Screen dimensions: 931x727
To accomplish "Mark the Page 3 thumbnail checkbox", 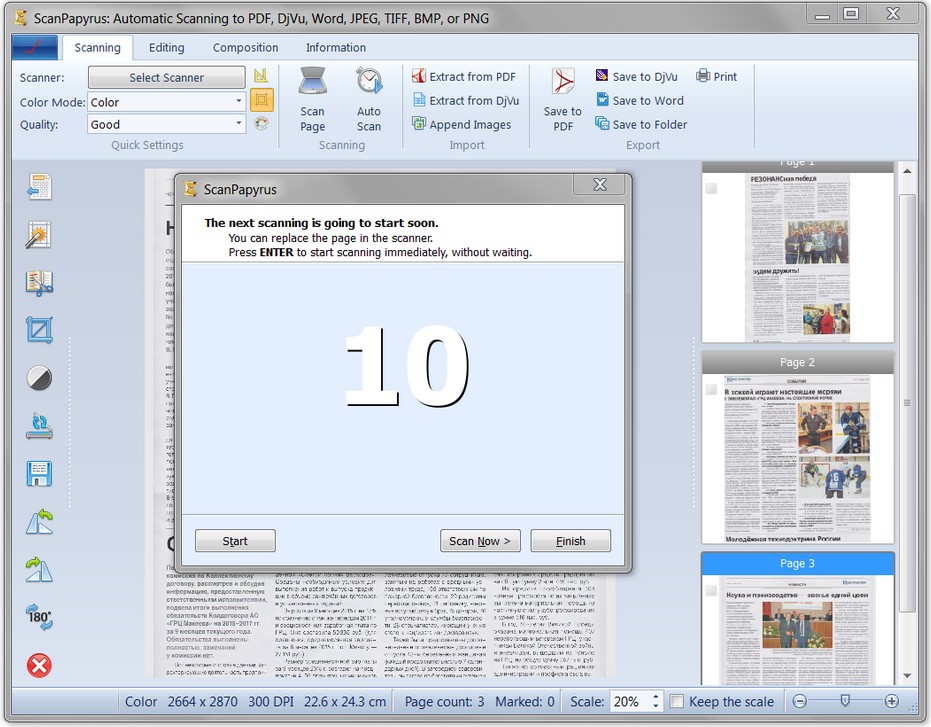I will tap(711, 590).
